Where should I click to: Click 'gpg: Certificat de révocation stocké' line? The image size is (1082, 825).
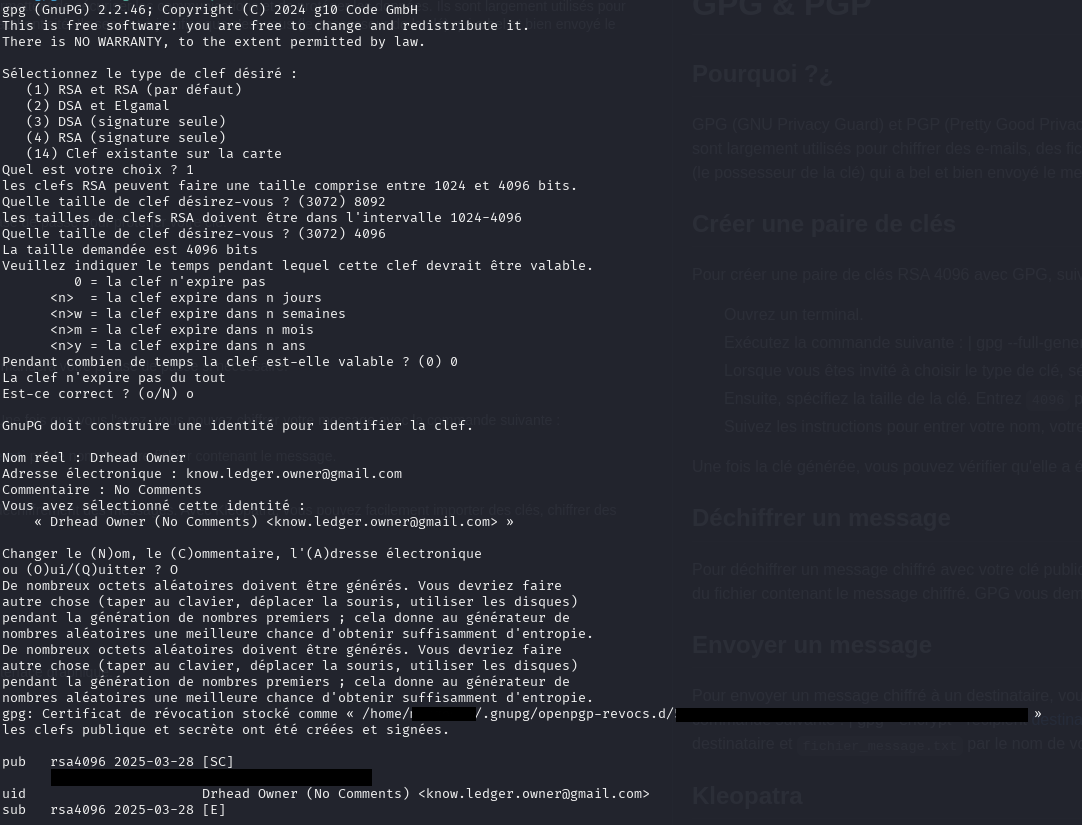(x=522, y=714)
